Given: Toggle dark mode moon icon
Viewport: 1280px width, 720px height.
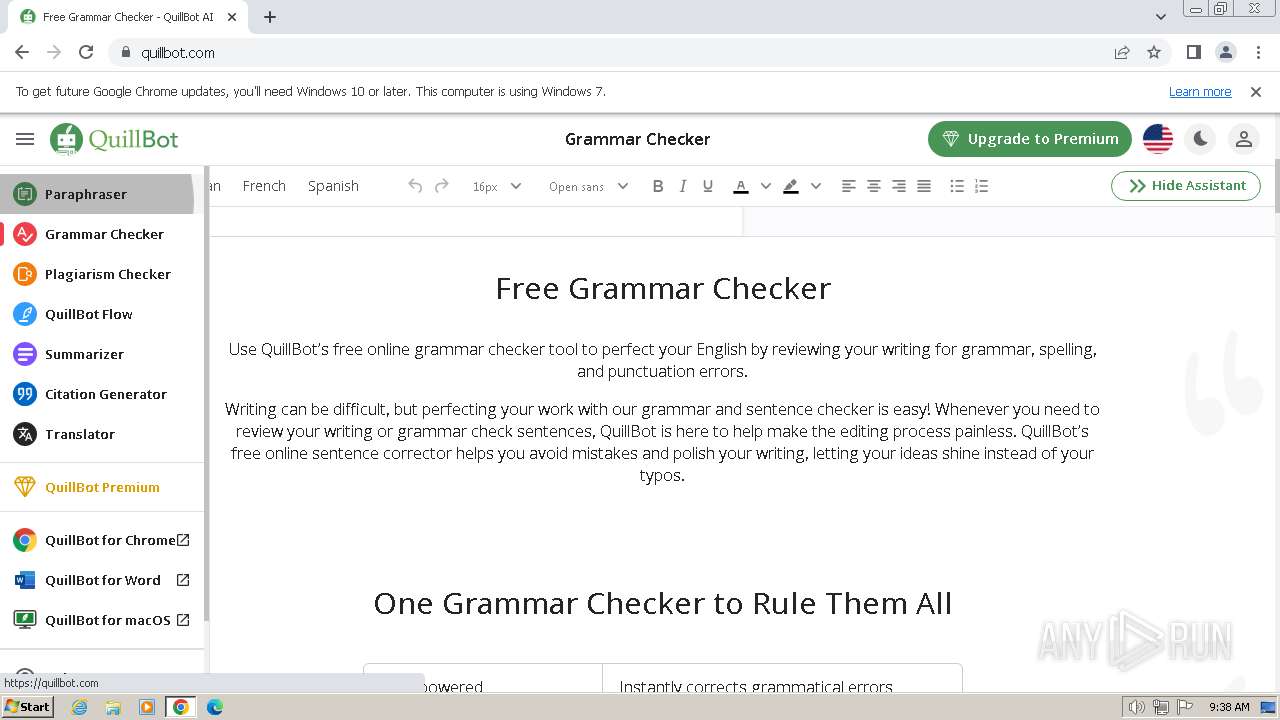Looking at the screenshot, I should 1201,139.
